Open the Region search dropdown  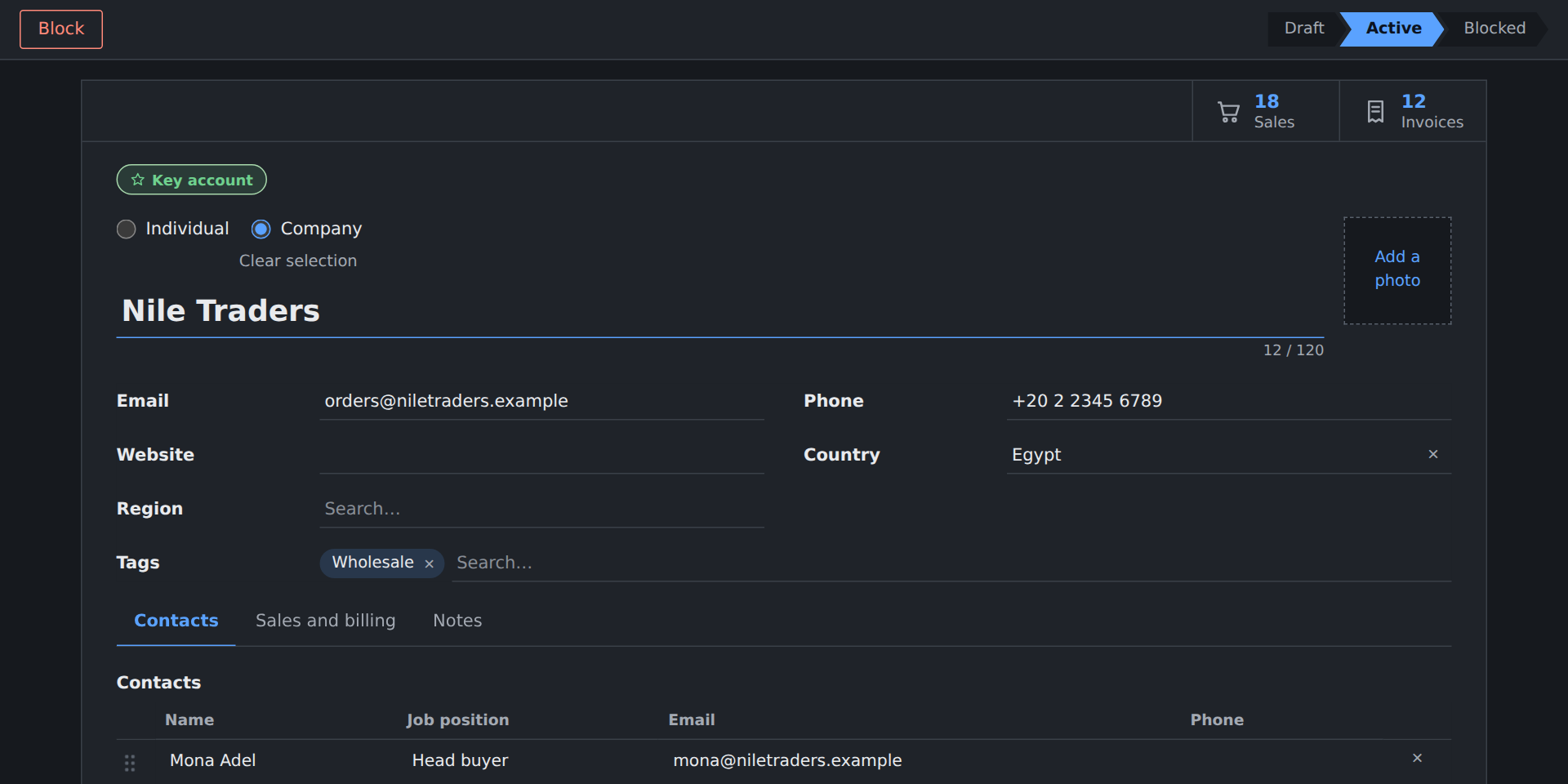point(542,509)
